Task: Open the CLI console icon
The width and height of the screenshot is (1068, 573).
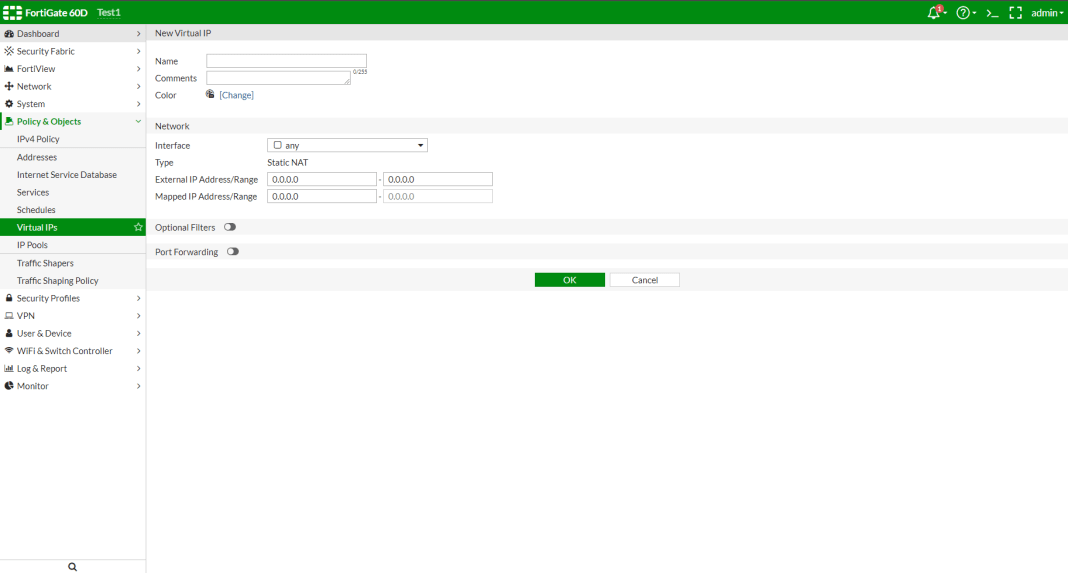Action: [x=992, y=13]
